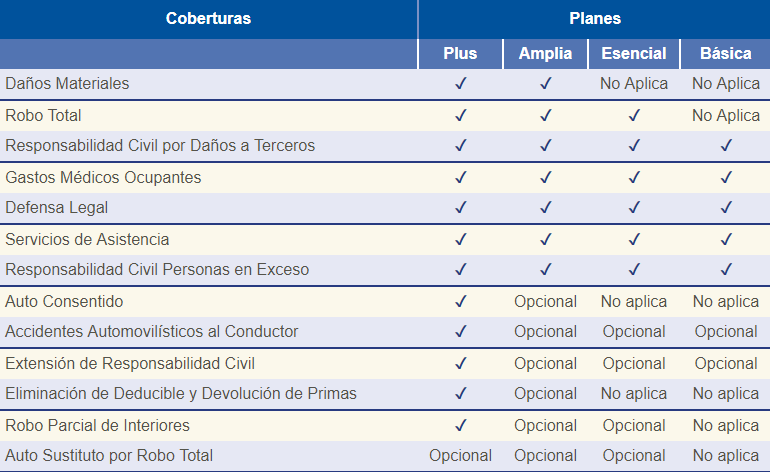Click the Daños Materiales coverage label

click(x=67, y=83)
